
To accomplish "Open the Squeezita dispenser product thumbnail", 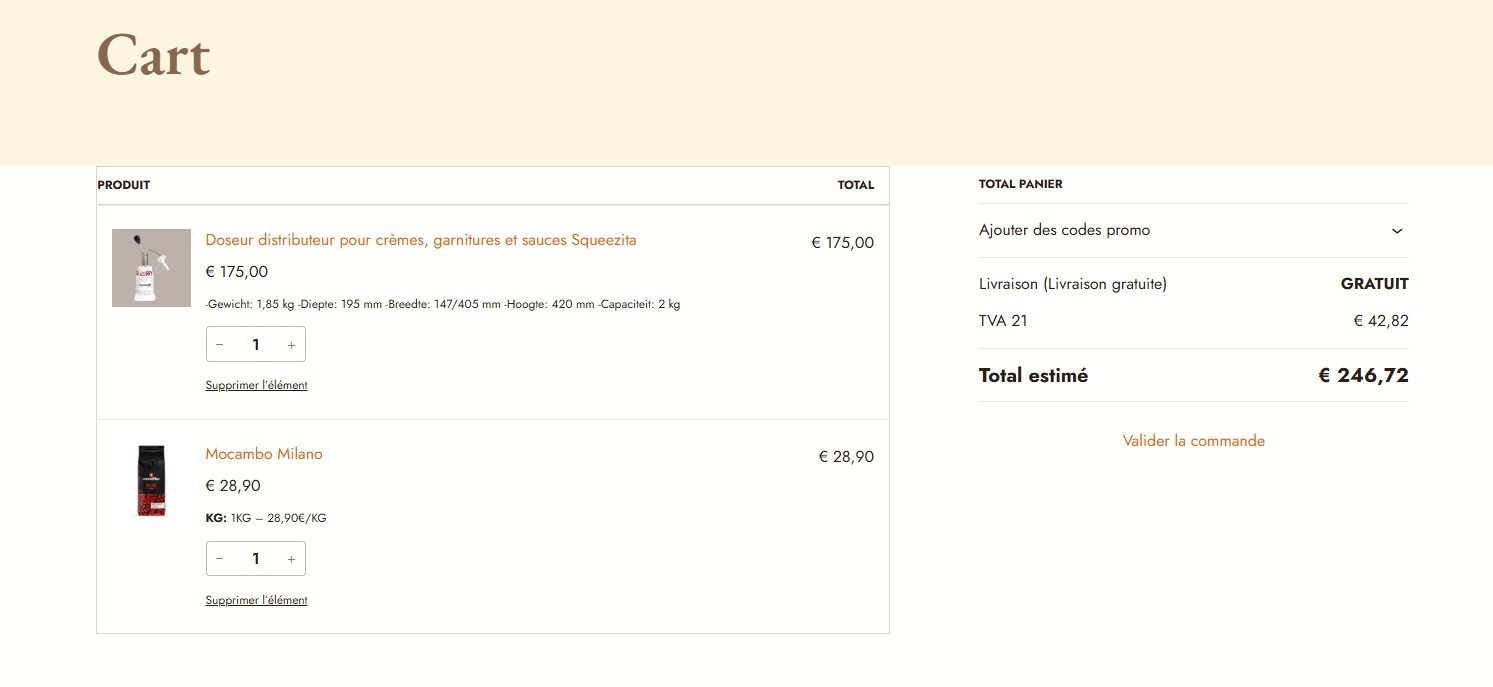I will point(151,268).
